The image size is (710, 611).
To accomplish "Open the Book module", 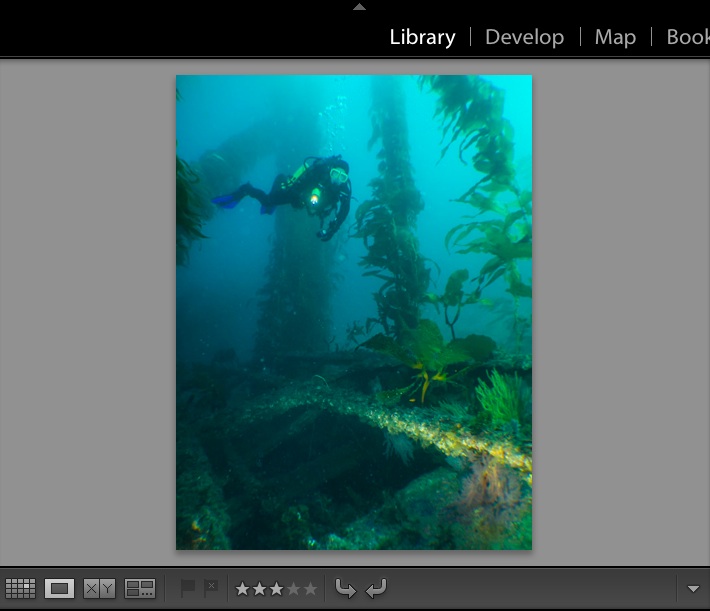I will click(688, 37).
